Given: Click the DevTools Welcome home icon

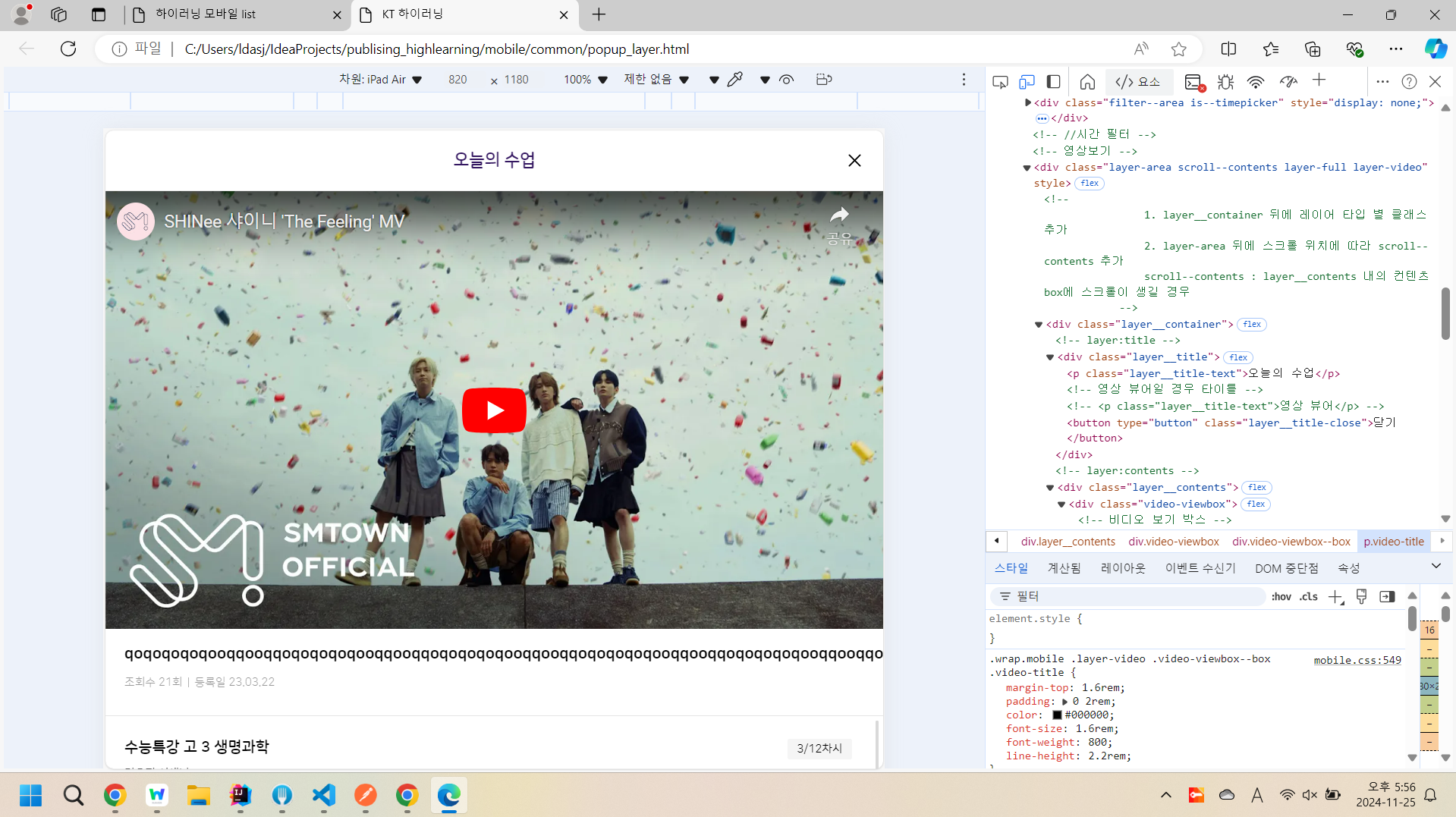Looking at the screenshot, I should (x=1087, y=81).
